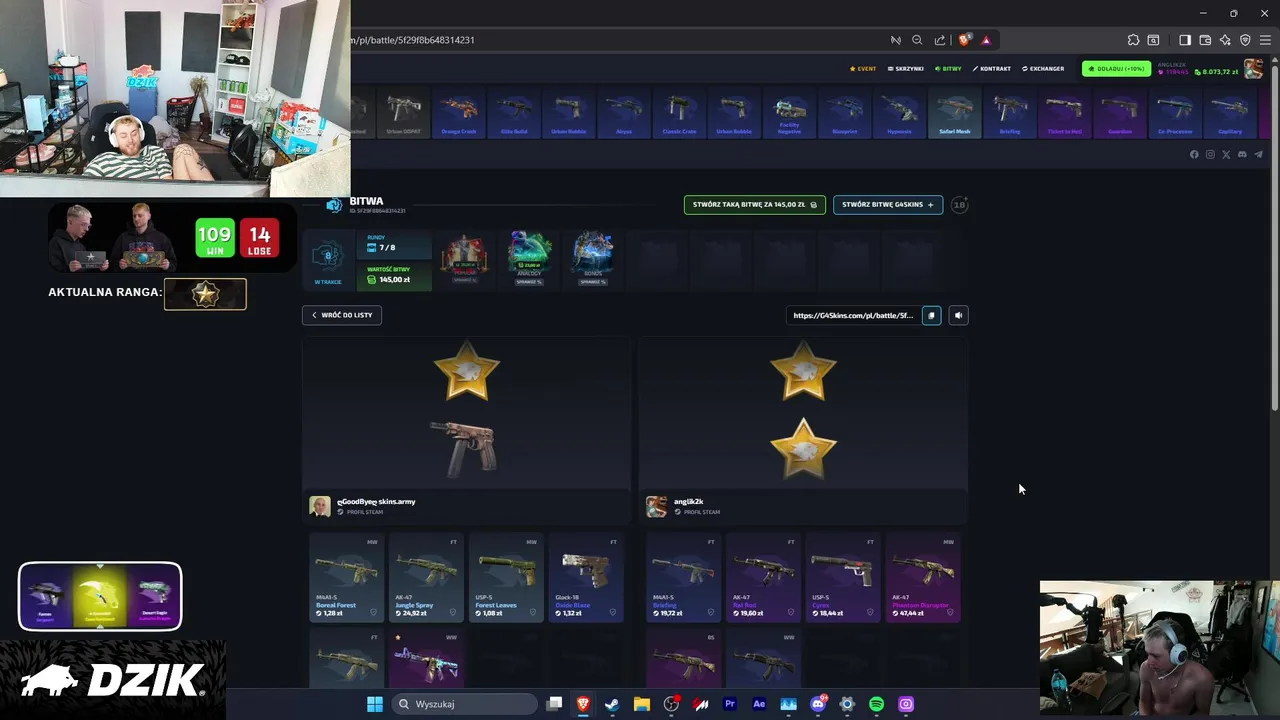Go back with Wróć do listy button
This screenshot has width=1280, height=720.
(342, 315)
